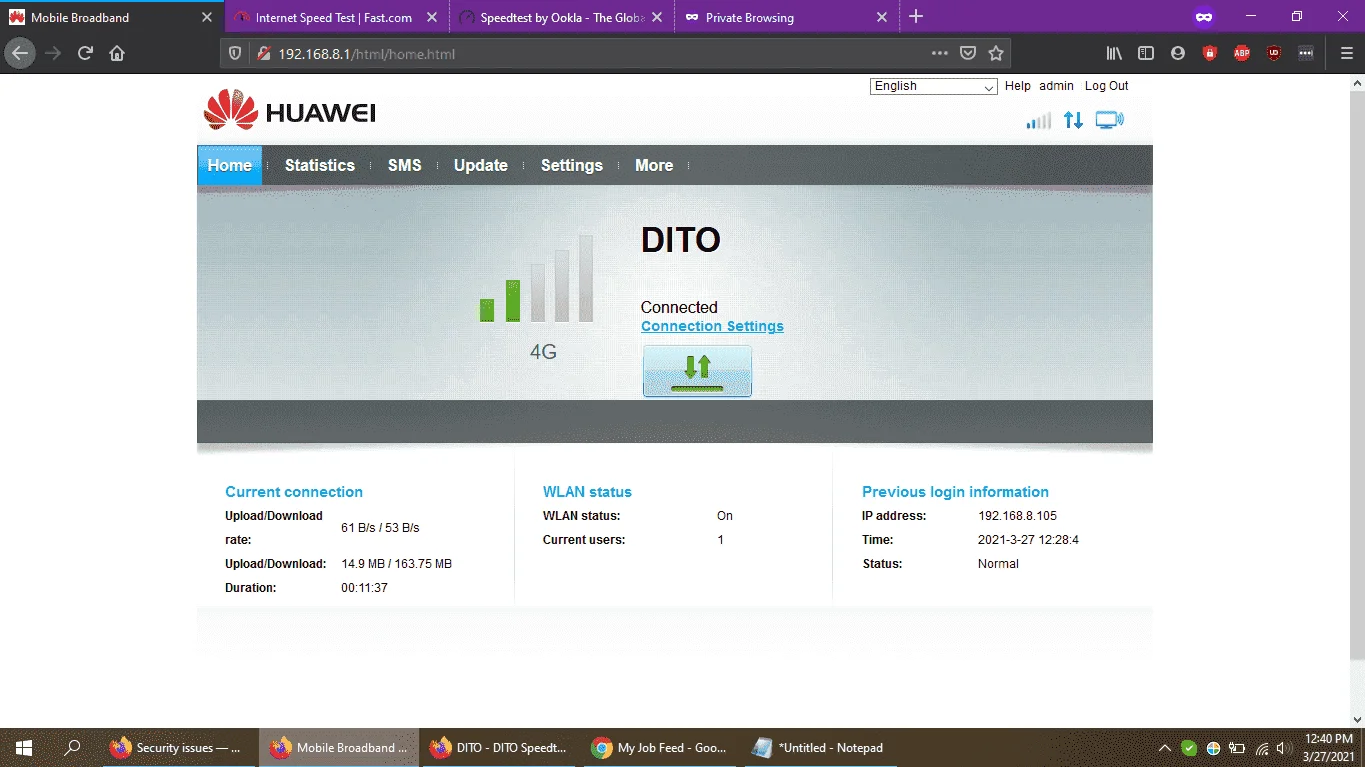
Task: Click the battery tray icon
Action: (1237, 748)
